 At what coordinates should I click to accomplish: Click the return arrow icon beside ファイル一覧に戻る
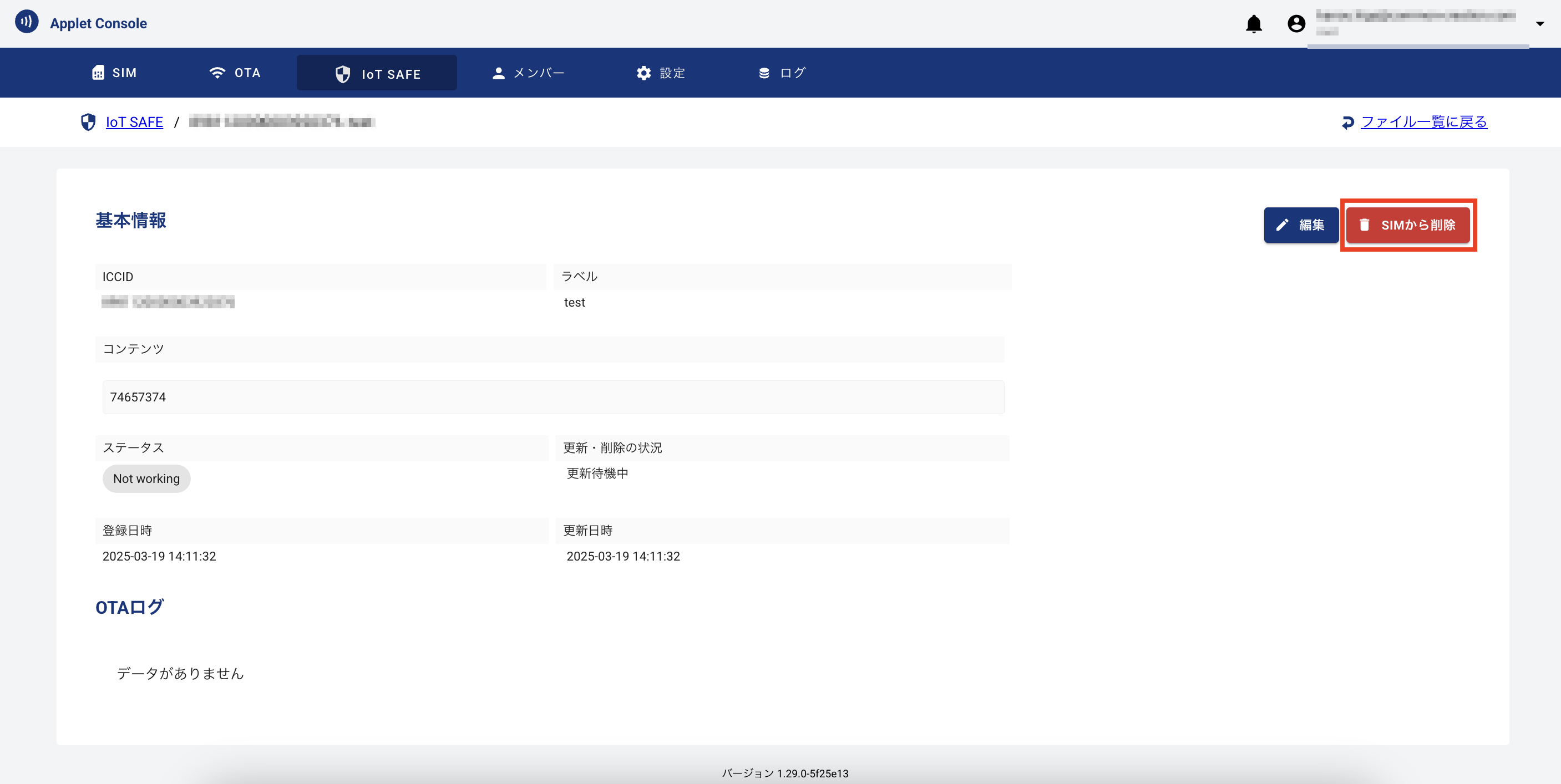(x=1347, y=123)
